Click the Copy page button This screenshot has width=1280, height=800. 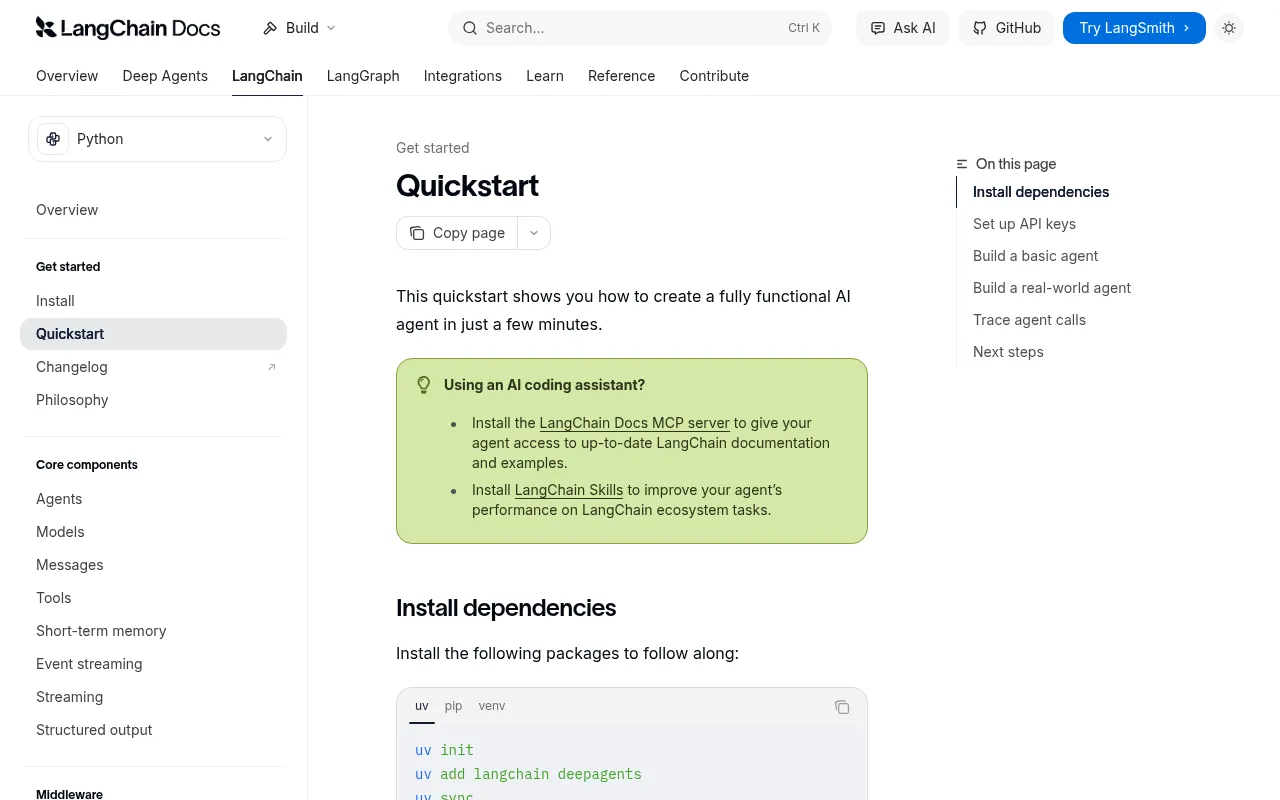coord(457,233)
